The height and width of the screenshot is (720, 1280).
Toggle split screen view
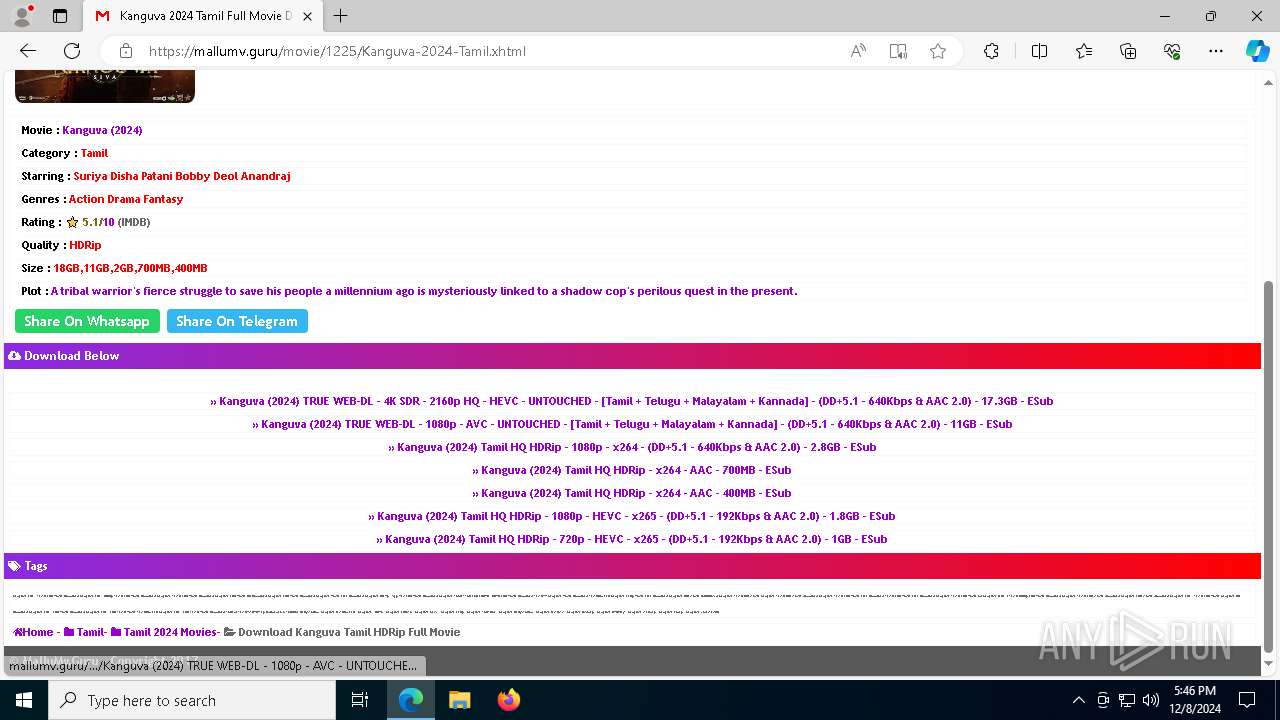pos(1039,51)
